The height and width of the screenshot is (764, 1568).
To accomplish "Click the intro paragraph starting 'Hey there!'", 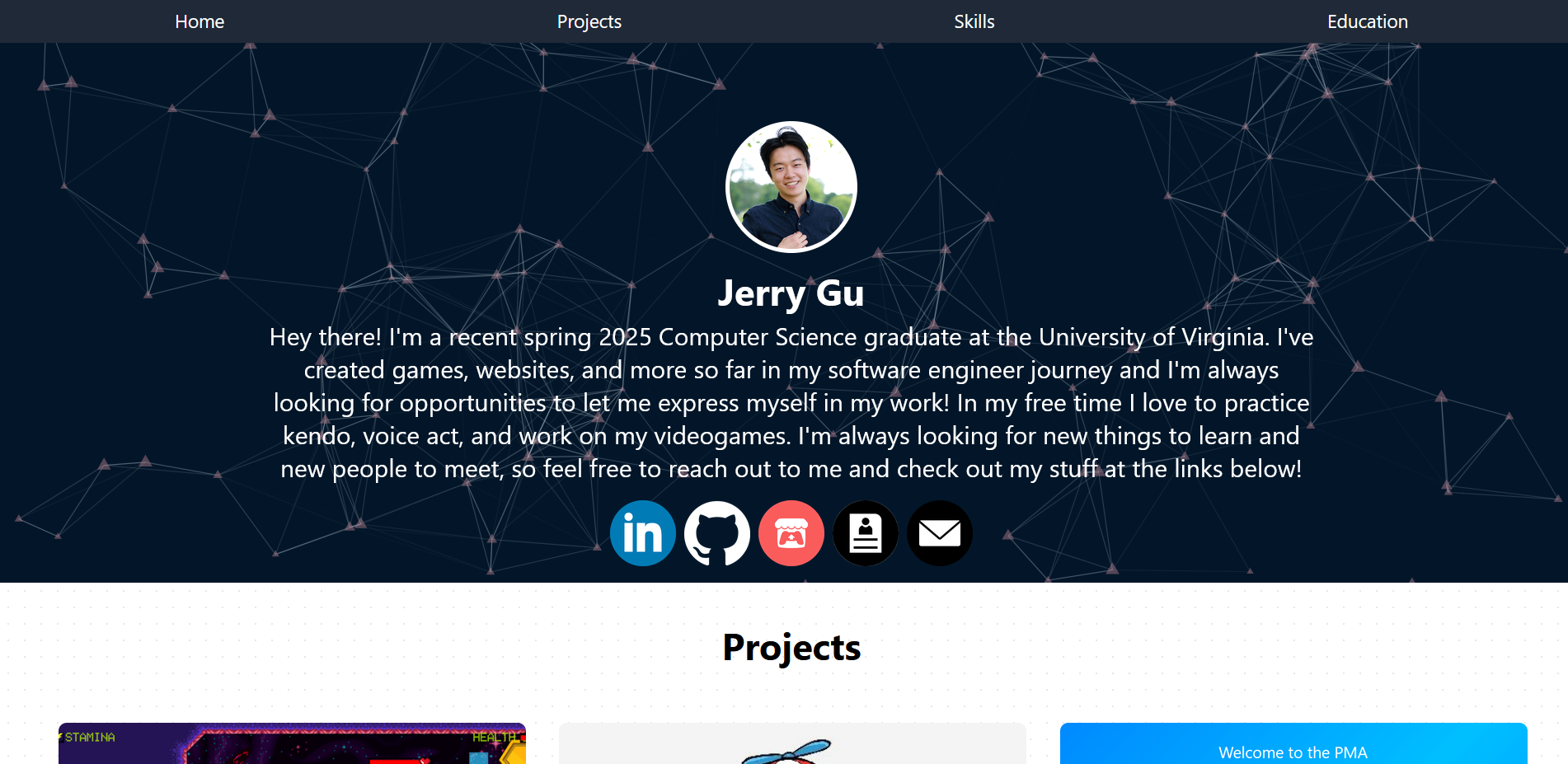I will 791,403.
